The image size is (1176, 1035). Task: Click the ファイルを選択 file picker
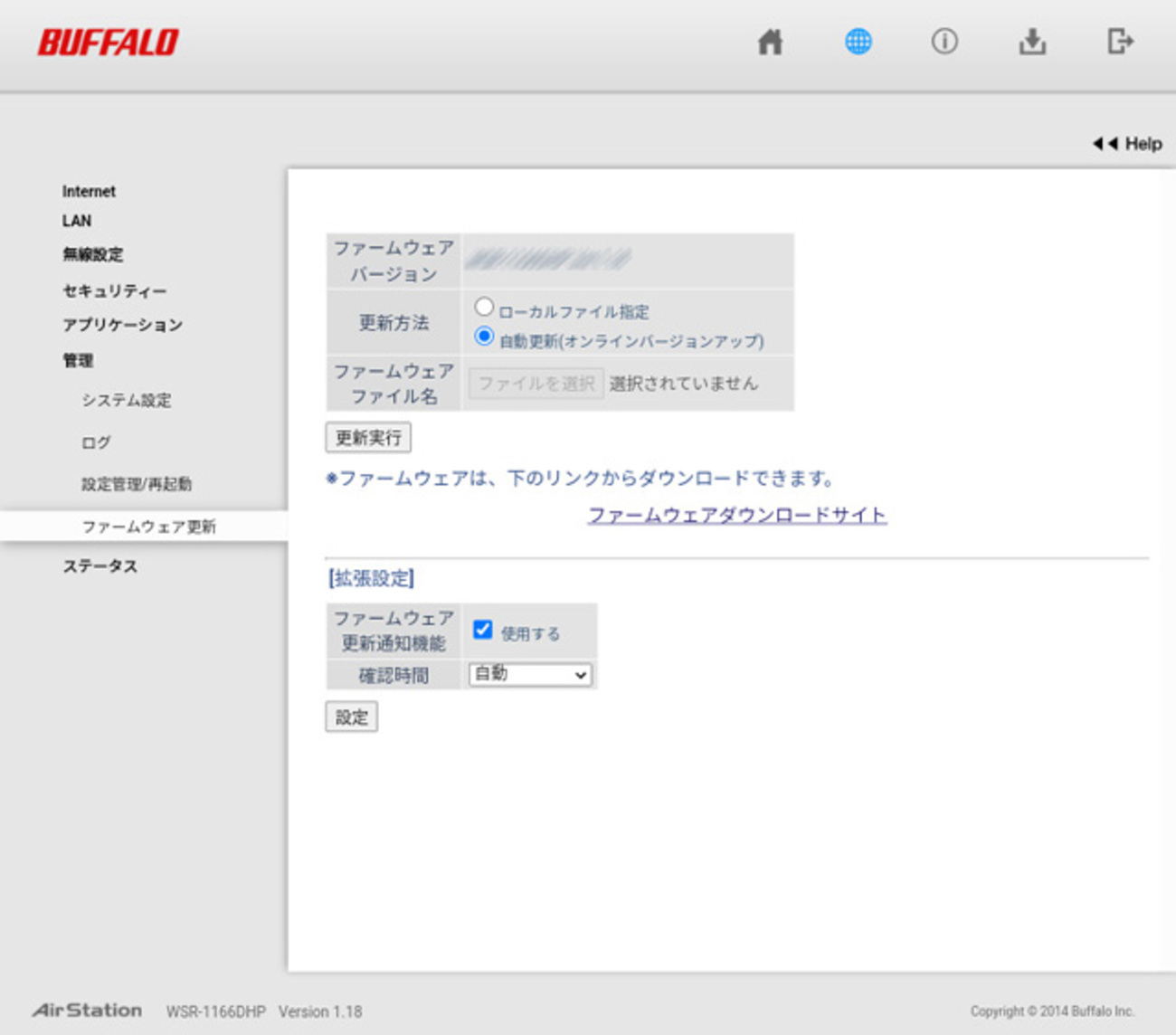click(x=535, y=382)
